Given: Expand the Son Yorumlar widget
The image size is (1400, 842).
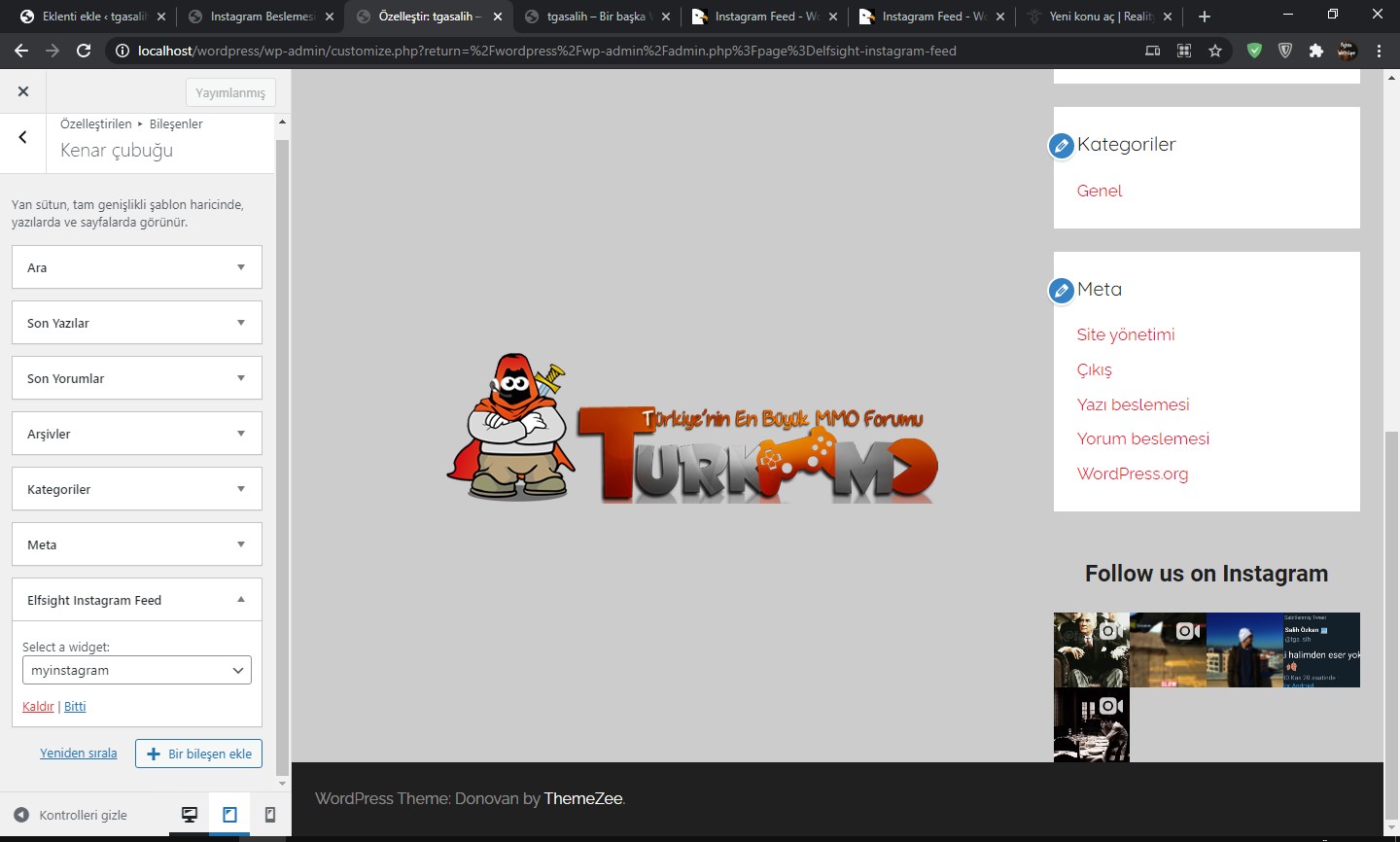Looking at the screenshot, I should click(137, 378).
